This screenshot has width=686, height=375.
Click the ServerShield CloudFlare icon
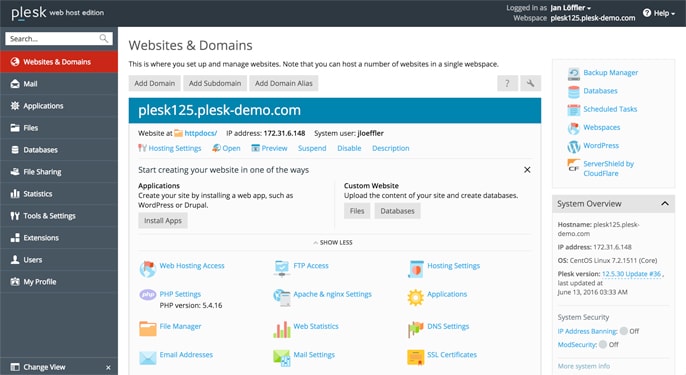(x=574, y=165)
